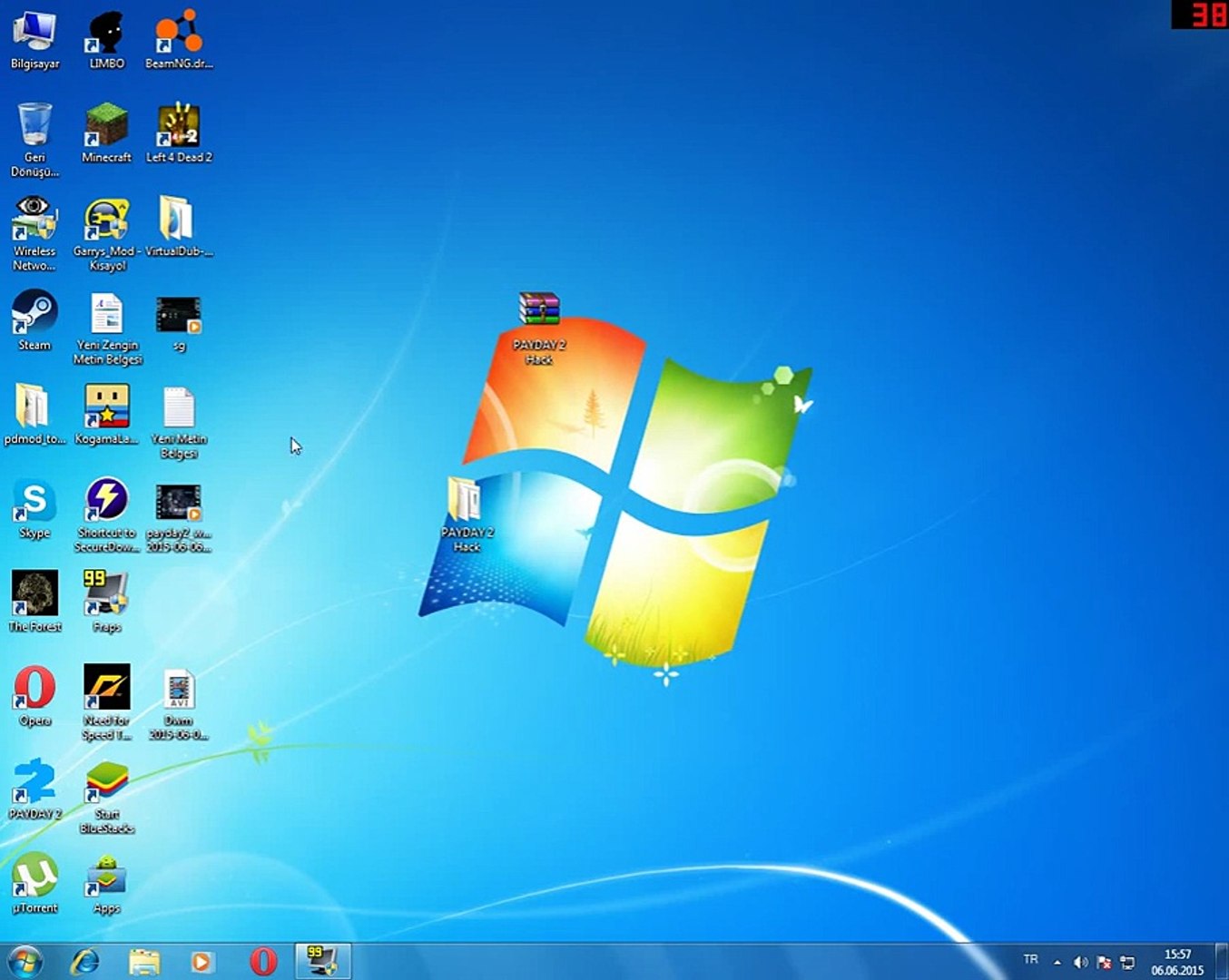
Task: Click the network status tray icon
Action: click(x=1128, y=962)
